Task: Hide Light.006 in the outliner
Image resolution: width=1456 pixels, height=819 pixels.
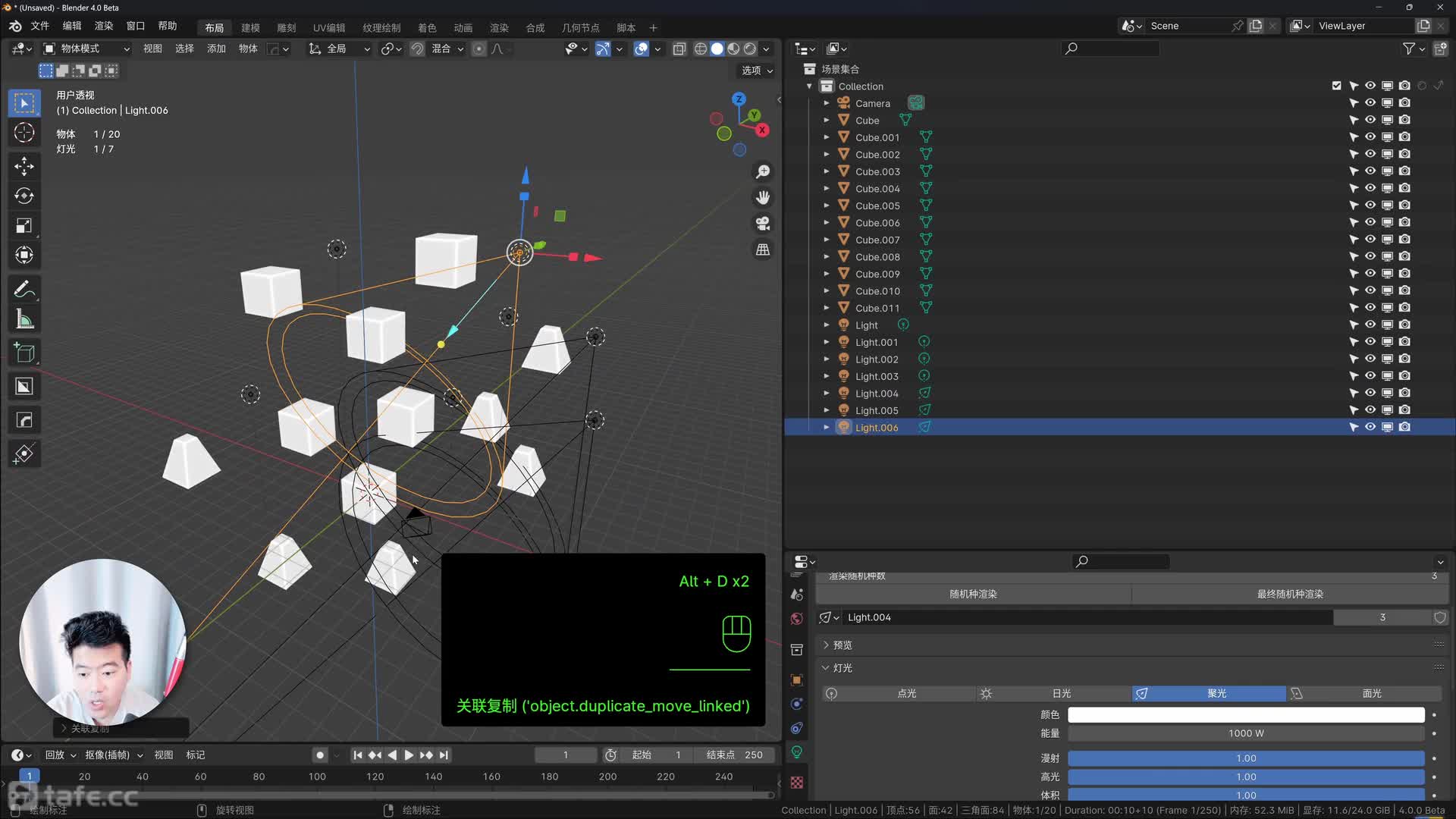Action: click(1370, 427)
